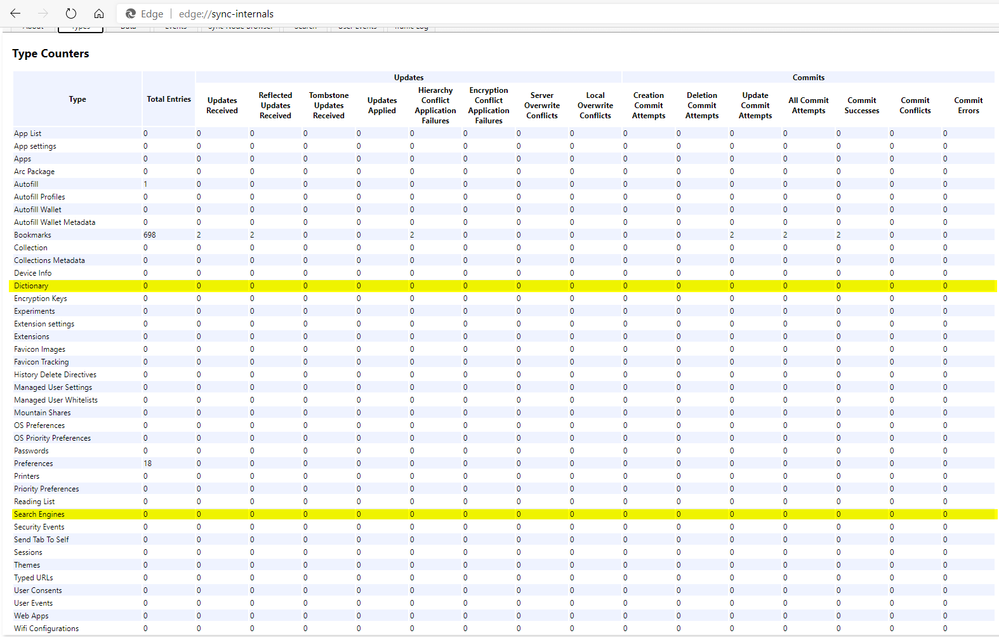Select the Typed URLs row label
999x637 pixels.
tap(34, 578)
